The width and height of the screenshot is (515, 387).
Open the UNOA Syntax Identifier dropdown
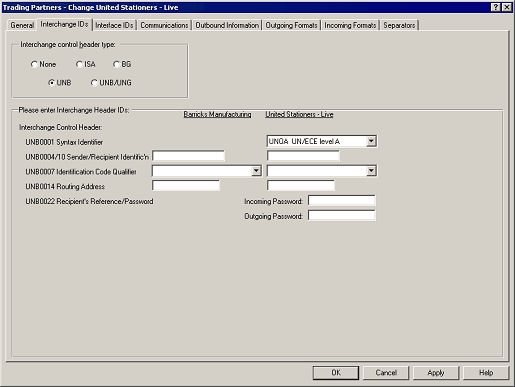(x=371, y=141)
